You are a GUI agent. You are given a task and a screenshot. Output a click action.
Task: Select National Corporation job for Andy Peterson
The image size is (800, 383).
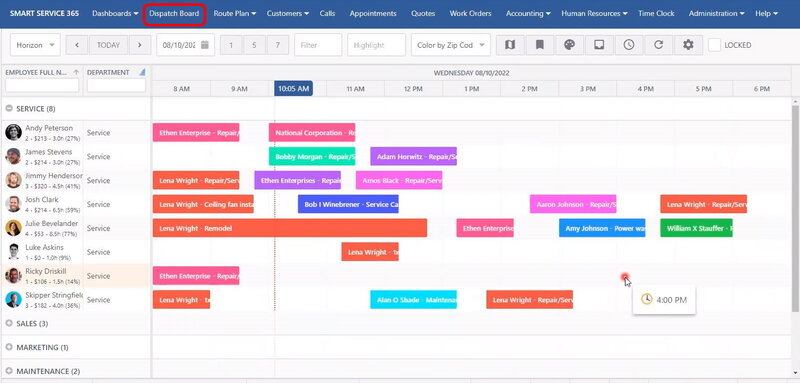pyautogui.click(x=312, y=133)
